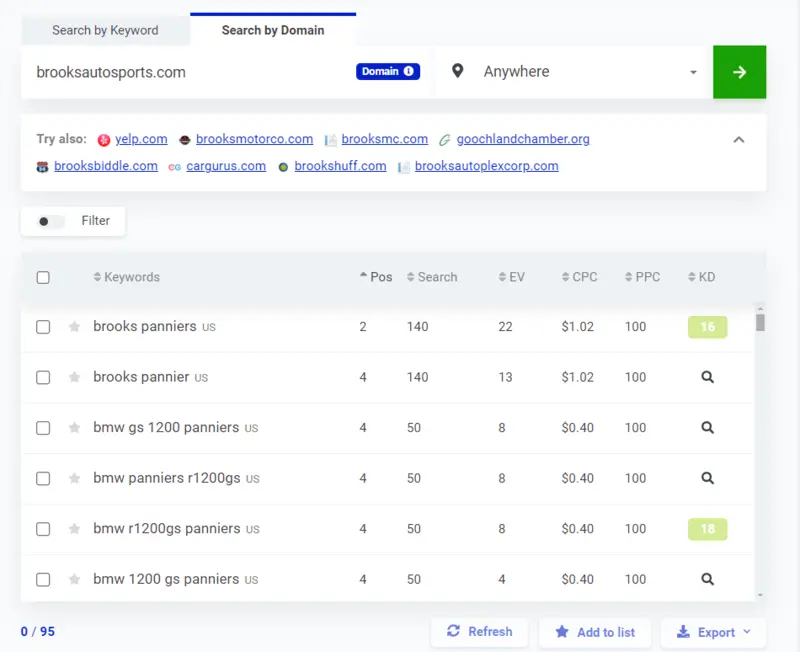Sort table by PPC column
800x652 pixels.
point(642,277)
